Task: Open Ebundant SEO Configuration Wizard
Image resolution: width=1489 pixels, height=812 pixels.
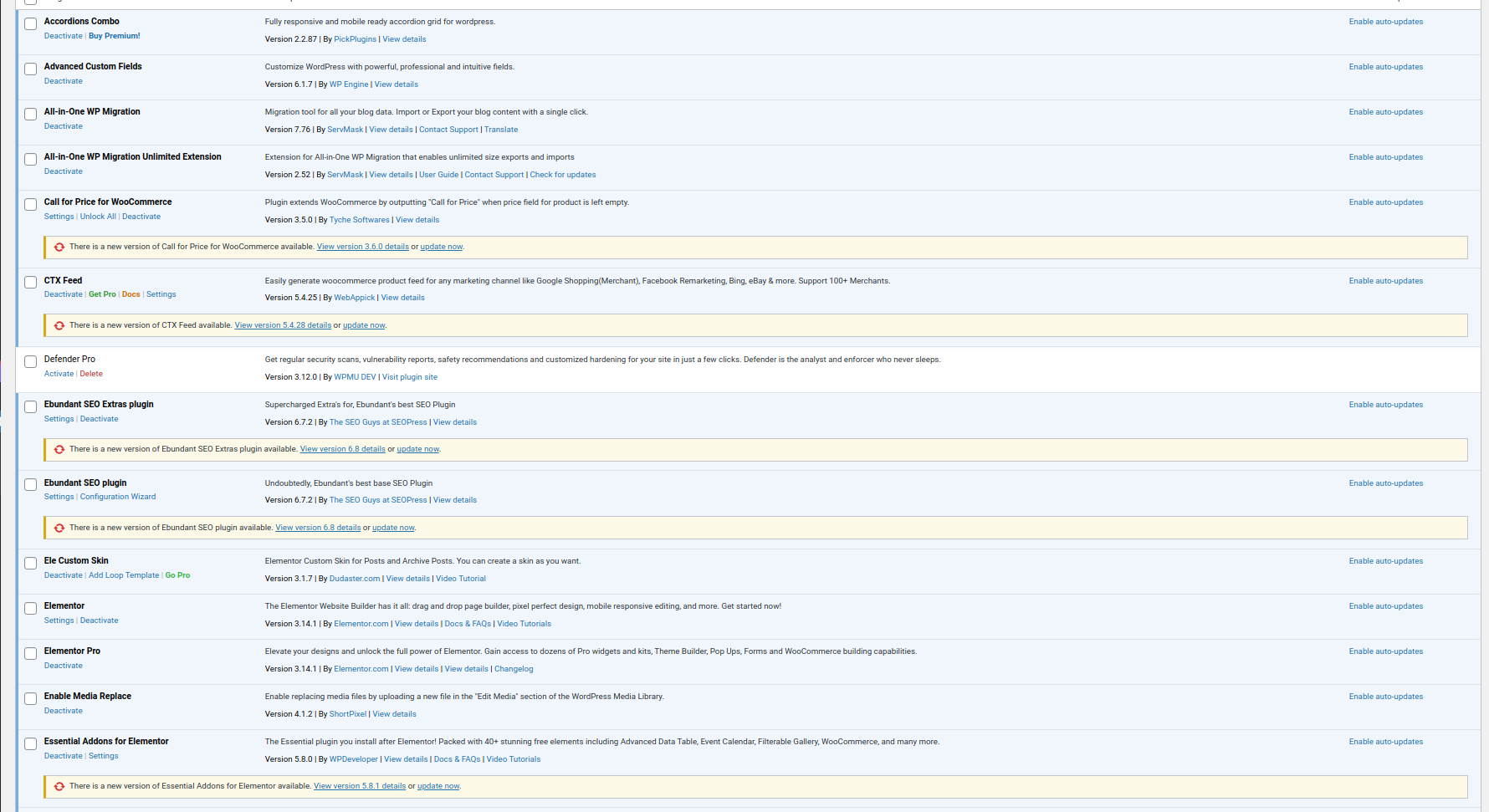Action: [x=118, y=497]
